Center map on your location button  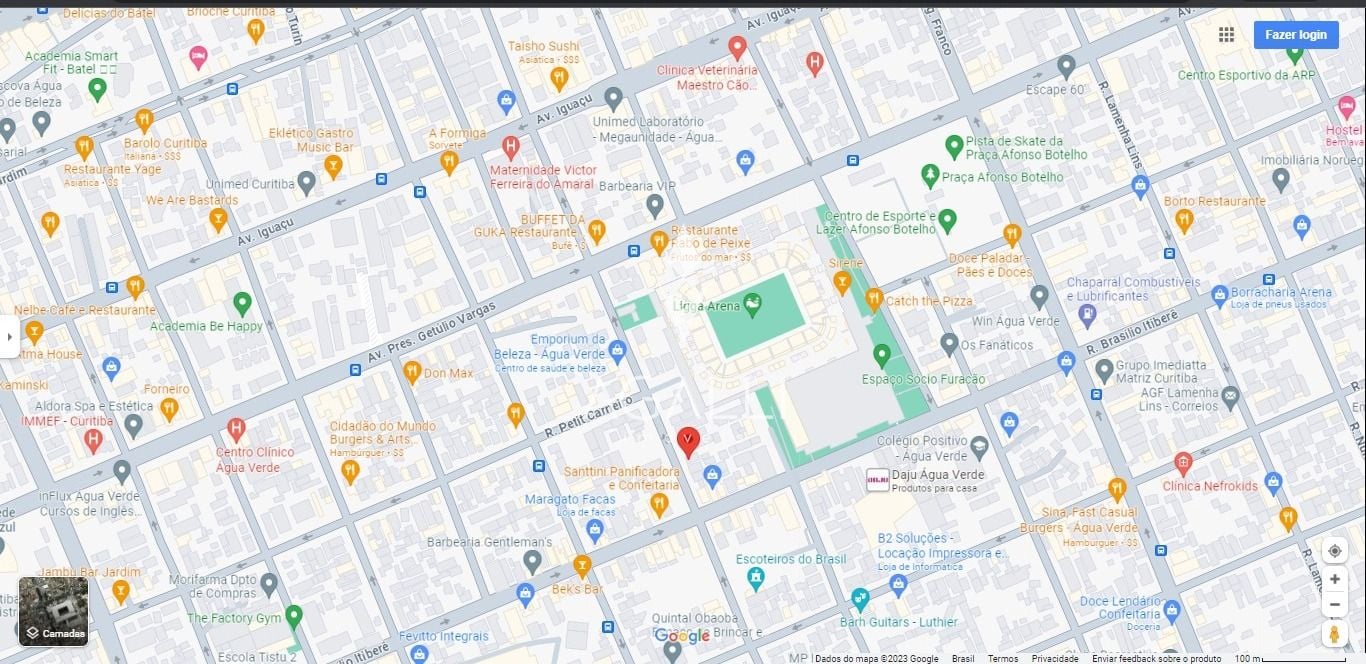pos(1334,551)
